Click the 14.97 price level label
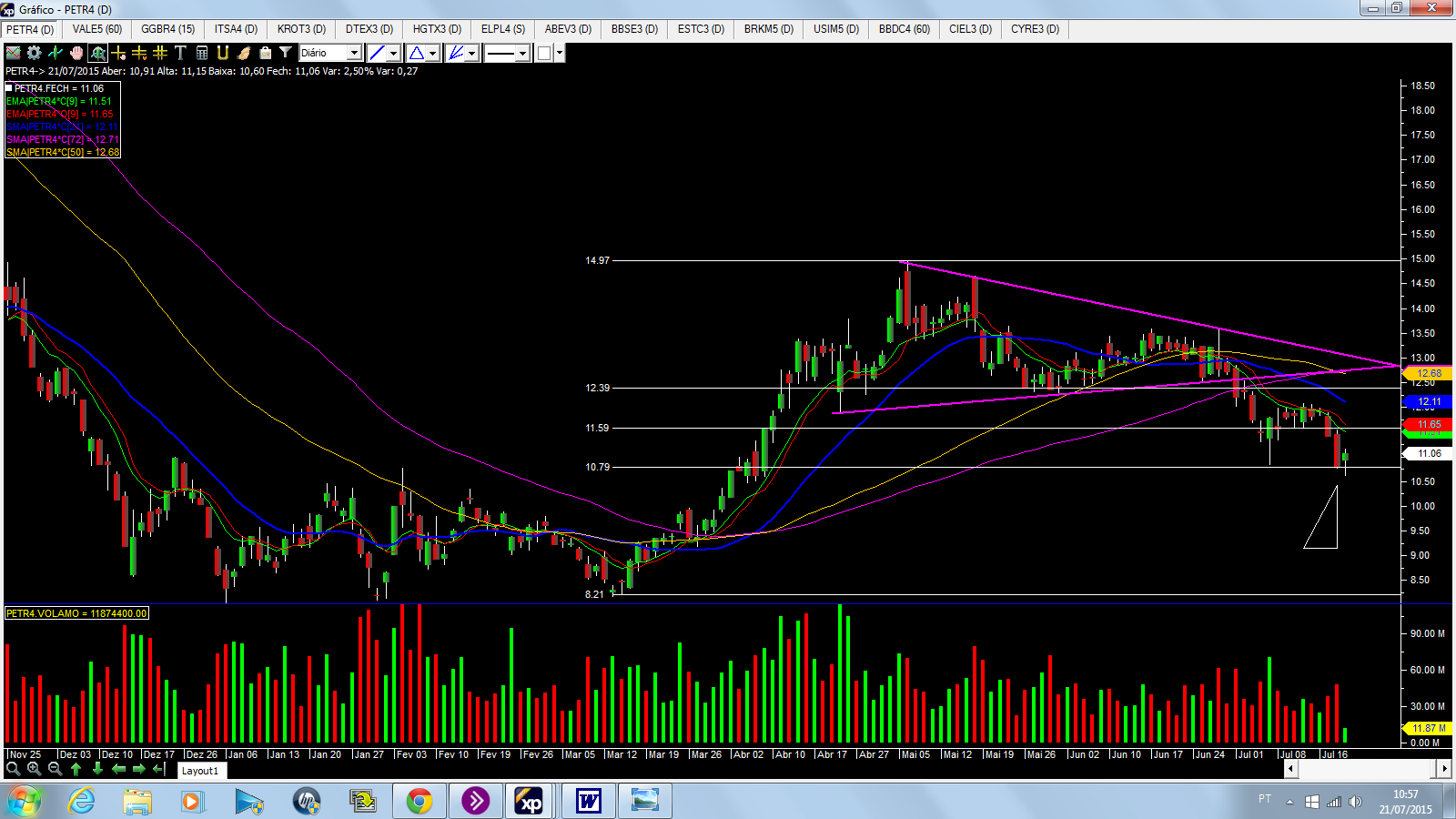 coord(597,260)
